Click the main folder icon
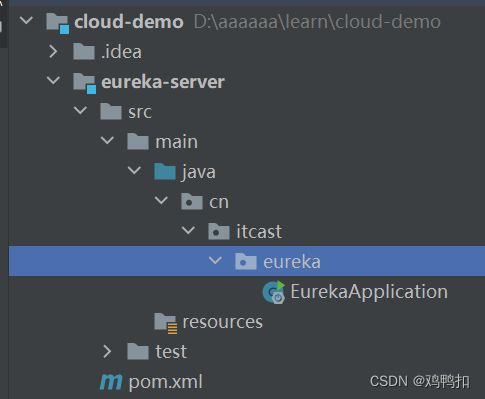The image size is (485, 399). [138, 141]
